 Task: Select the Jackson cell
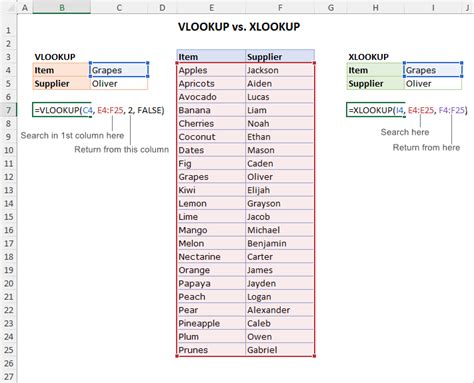280,70
